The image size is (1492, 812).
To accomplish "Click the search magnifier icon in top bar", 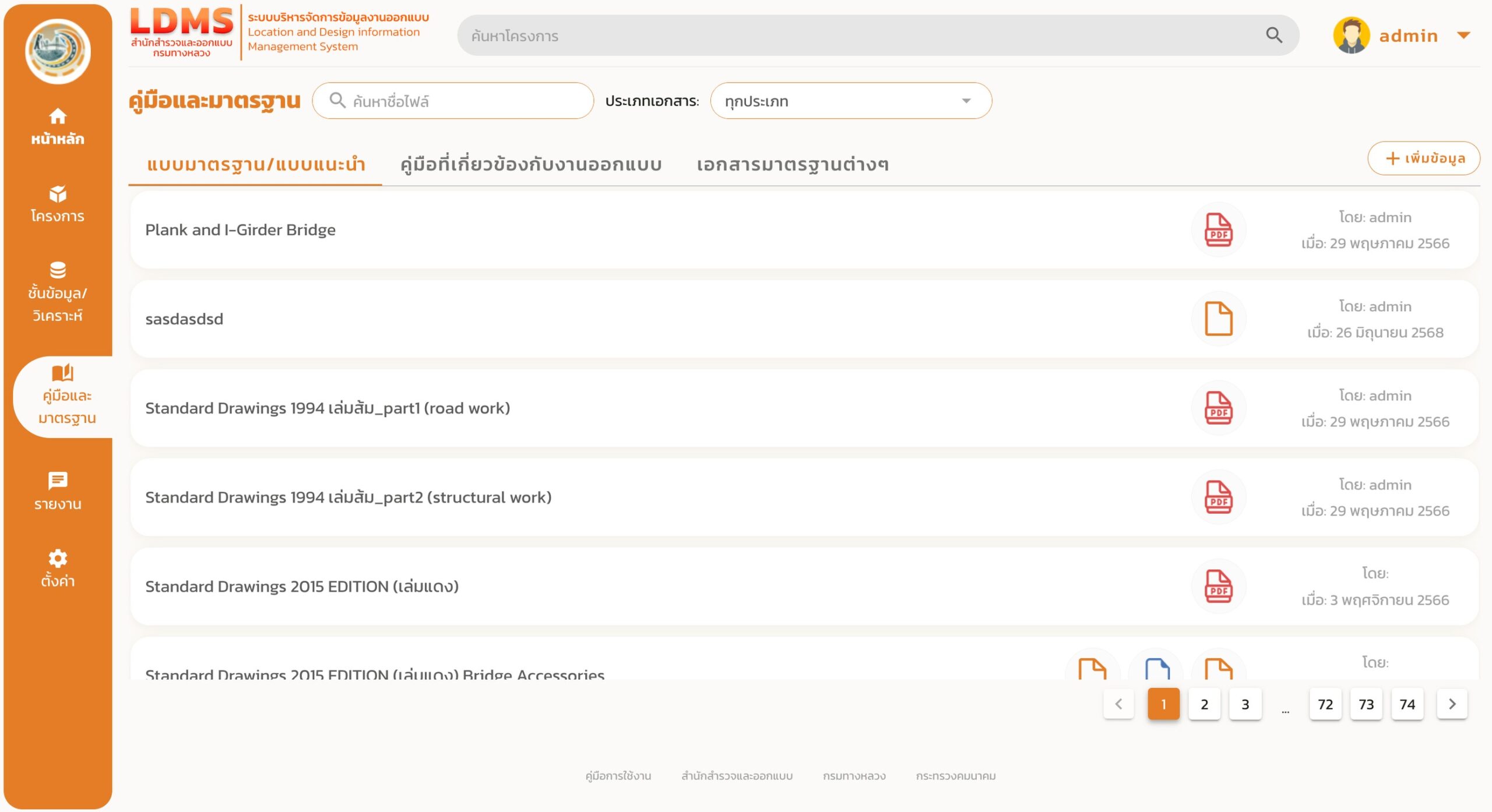I will coord(1274,36).
